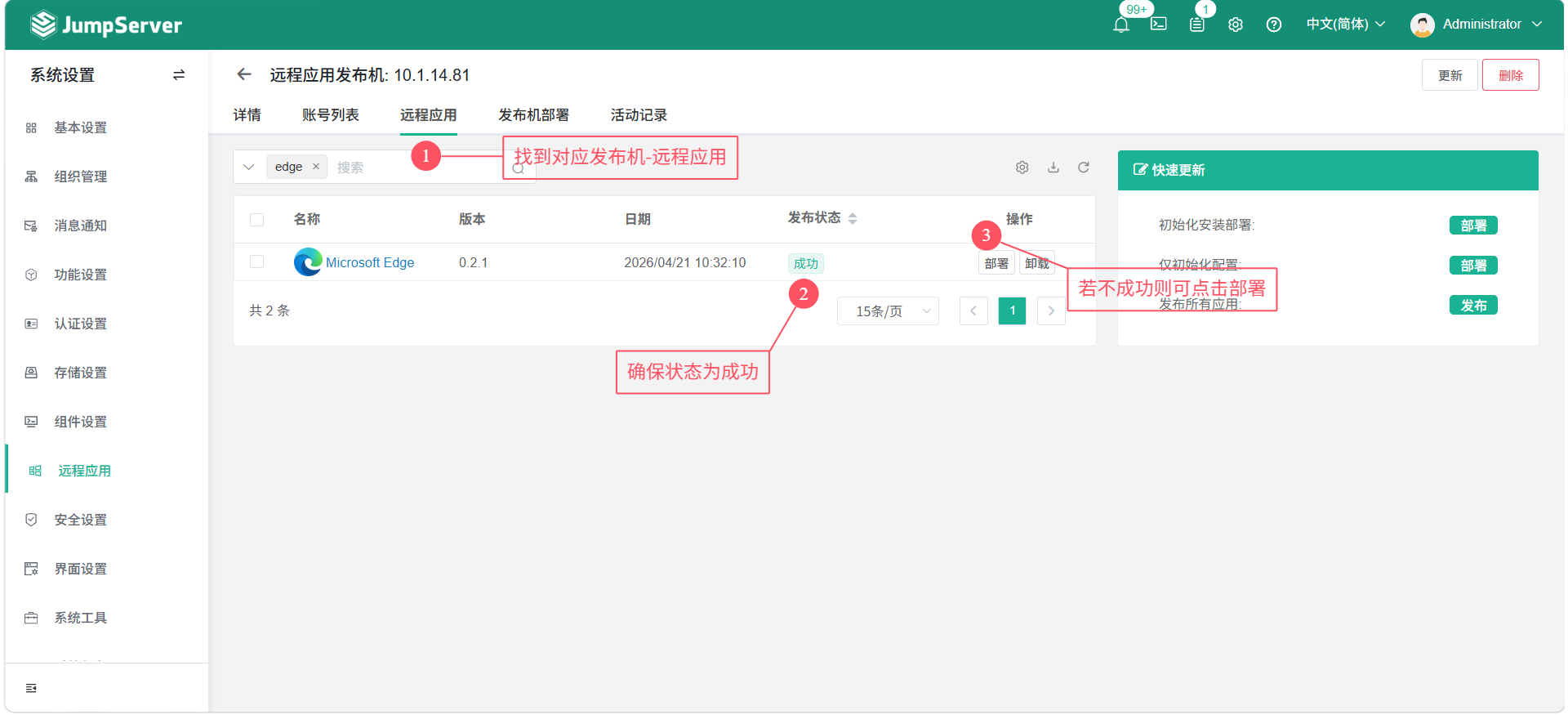Click the table column settings gear icon
This screenshot has height=715, width=1568.
coord(1022,168)
